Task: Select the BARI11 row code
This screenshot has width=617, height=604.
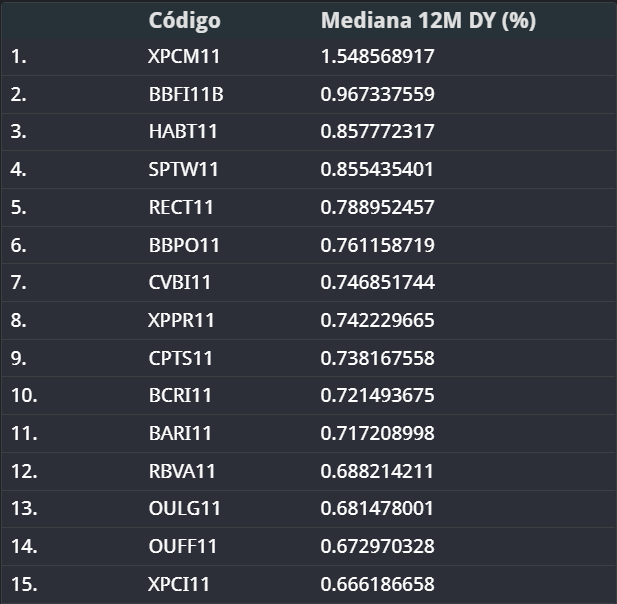Action: point(180,434)
